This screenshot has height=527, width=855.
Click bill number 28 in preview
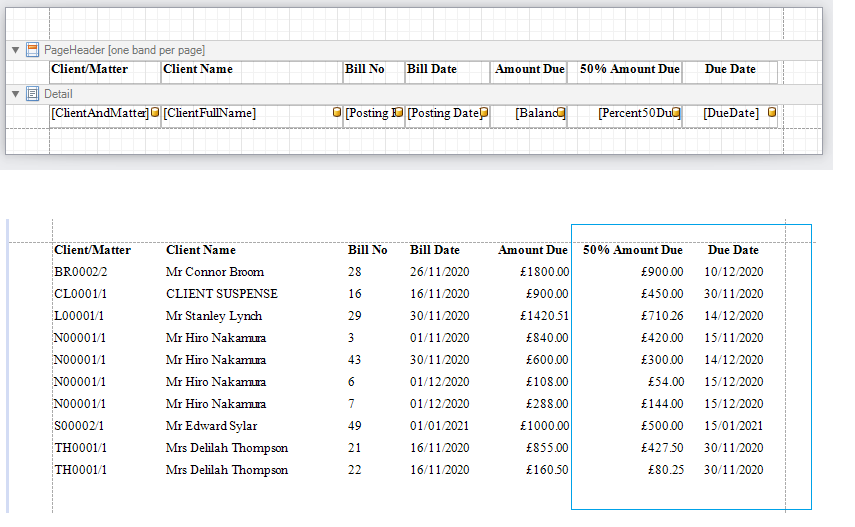coord(354,272)
